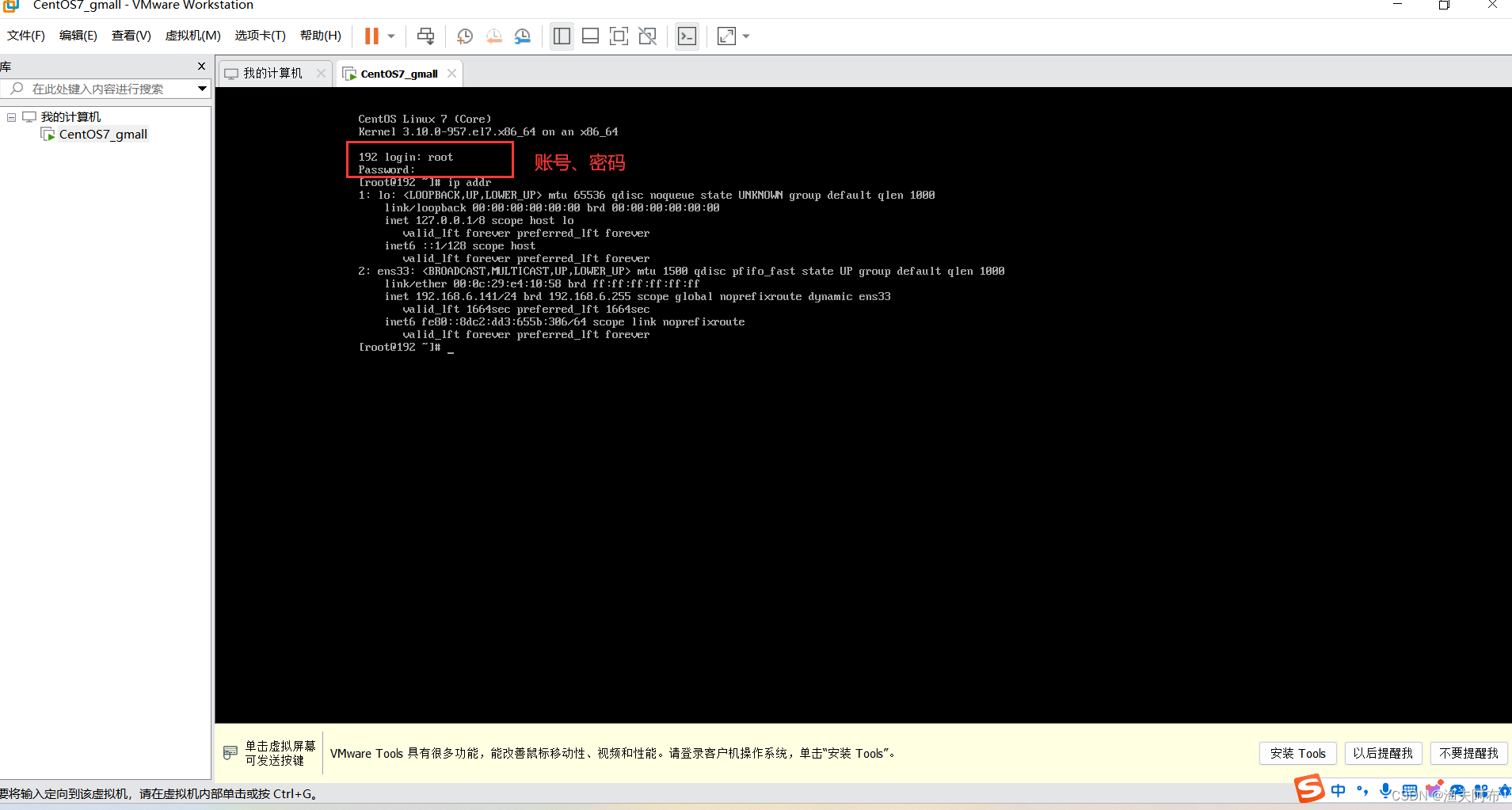Toggle the thumbnail bar view
The height and width of the screenshot is (810, 1512).
coord(590,36)
